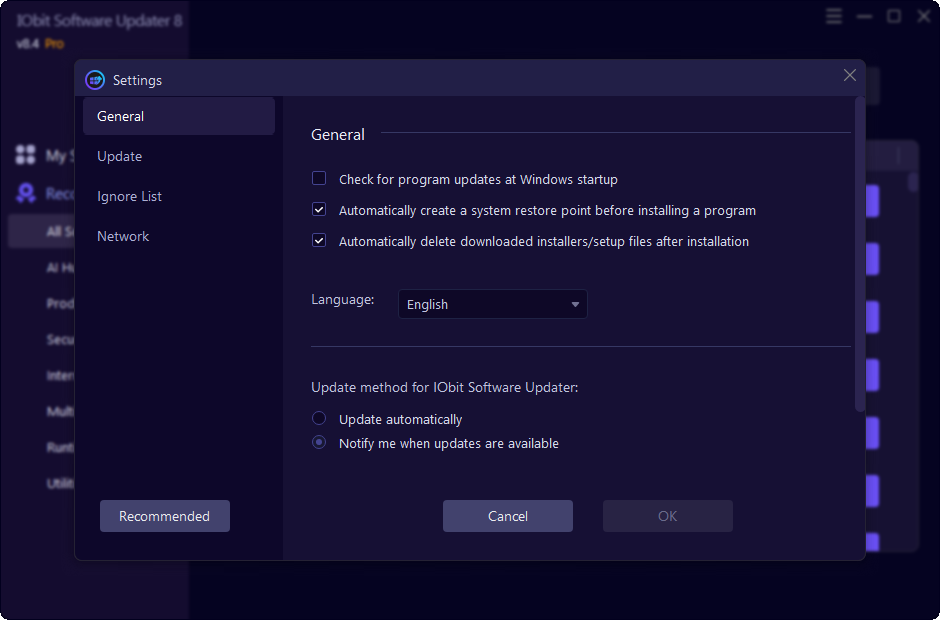Click the IObit logo in Settings title bar
This screenshot has height=620, width=940.
[x=95, y=79]
